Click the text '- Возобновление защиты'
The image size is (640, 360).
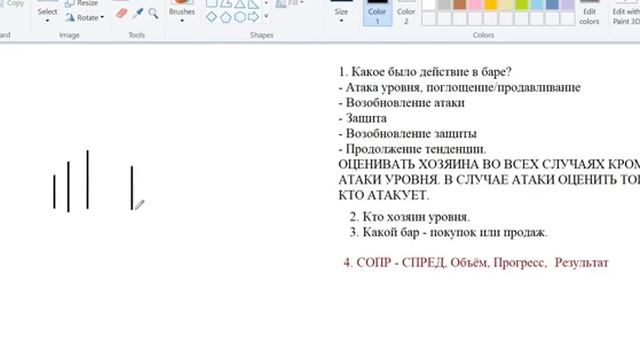pyautogui.click(x=407, y=133)
